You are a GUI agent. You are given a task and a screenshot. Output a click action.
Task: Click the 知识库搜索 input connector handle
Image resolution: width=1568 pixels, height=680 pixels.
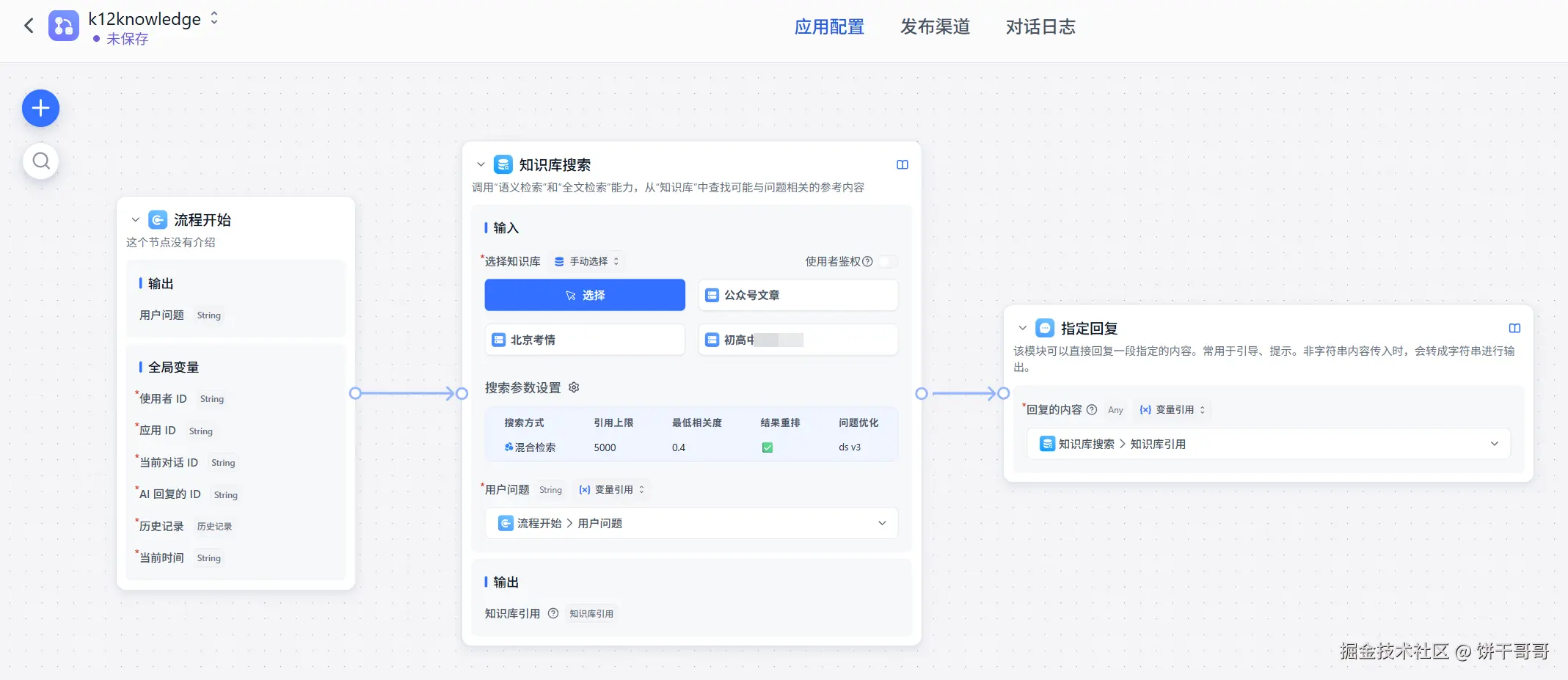[x=462, y=394]
